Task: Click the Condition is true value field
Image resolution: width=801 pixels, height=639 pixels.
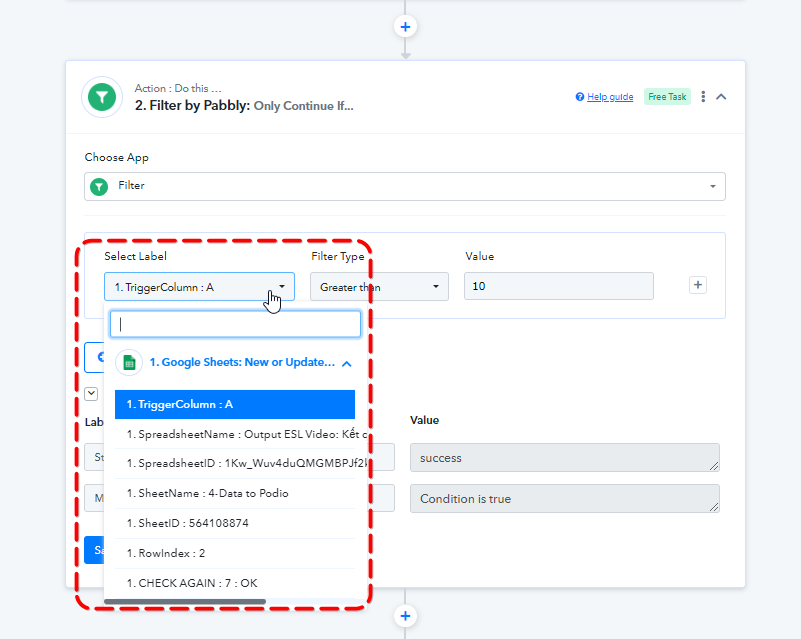Action: point(564,499)
